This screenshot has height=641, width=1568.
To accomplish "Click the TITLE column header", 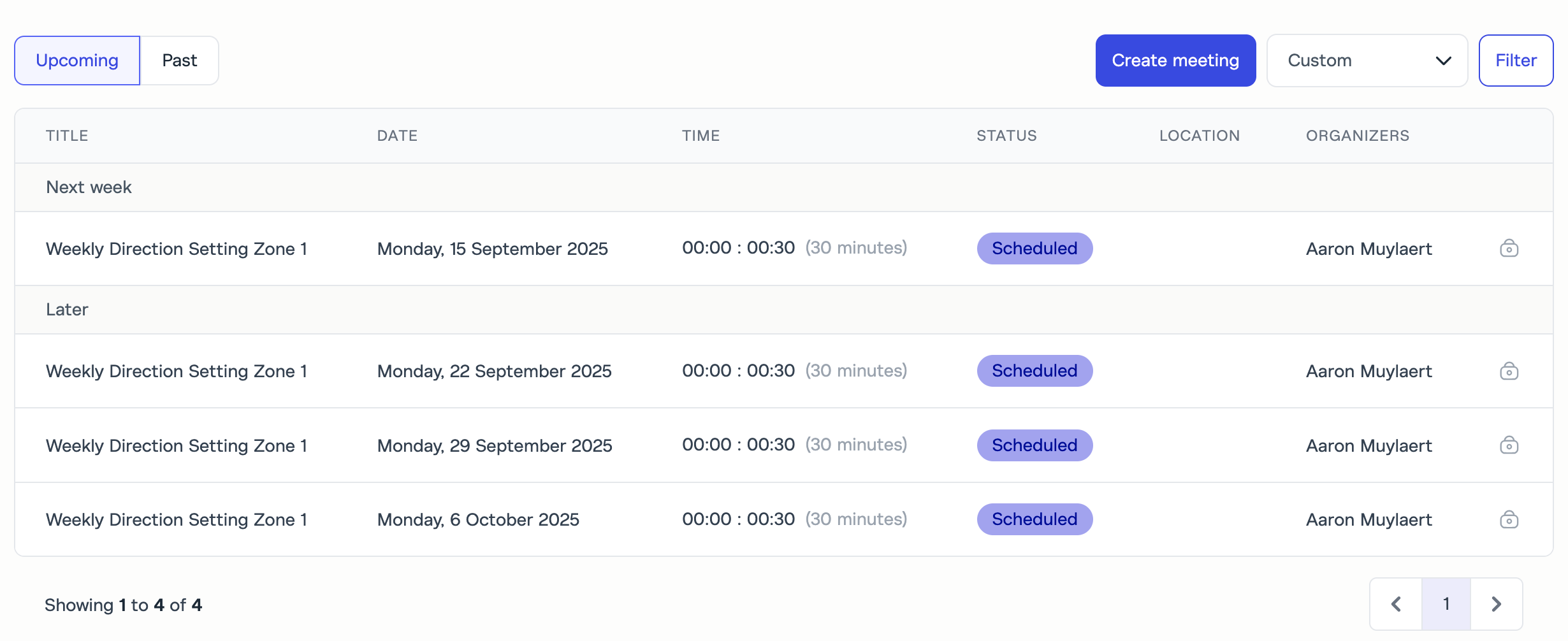I will (x=67, y=136).
